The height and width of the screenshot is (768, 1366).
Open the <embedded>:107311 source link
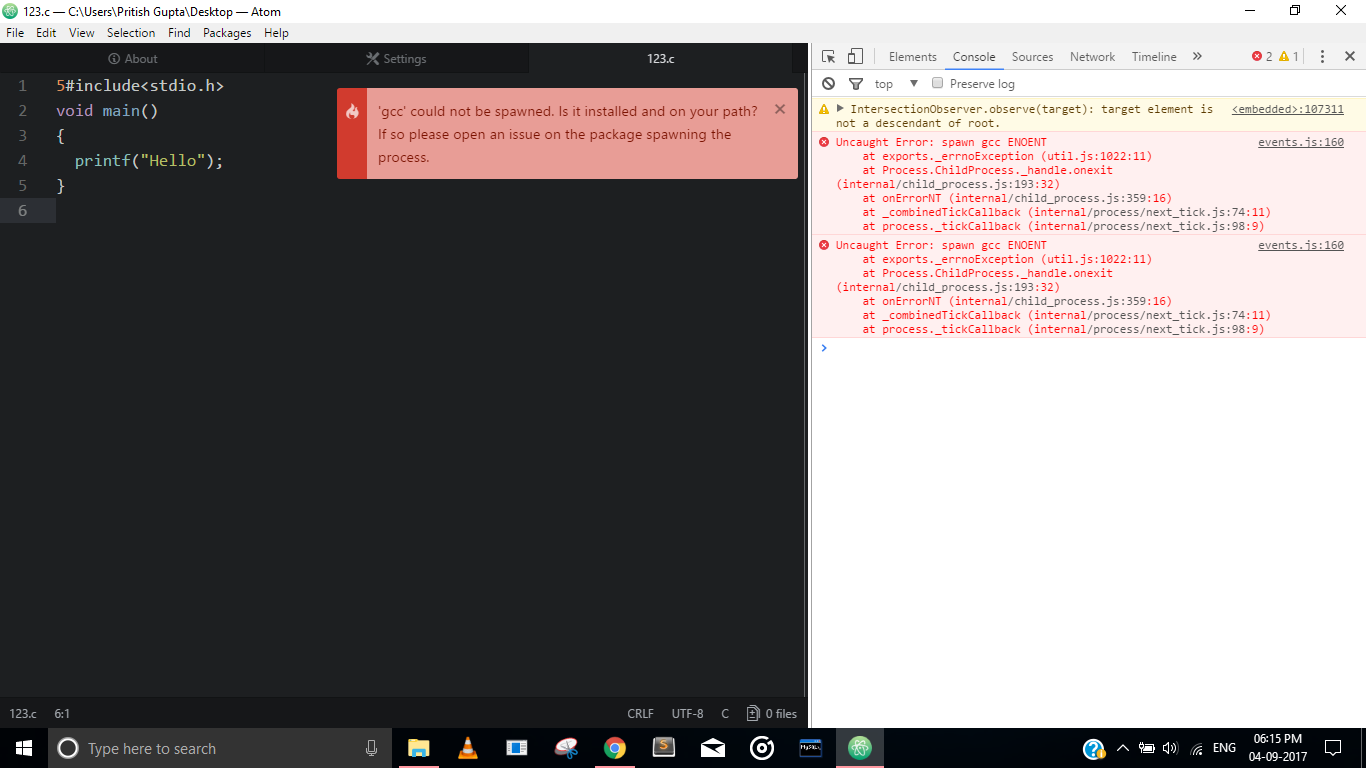click(1288, 109)
